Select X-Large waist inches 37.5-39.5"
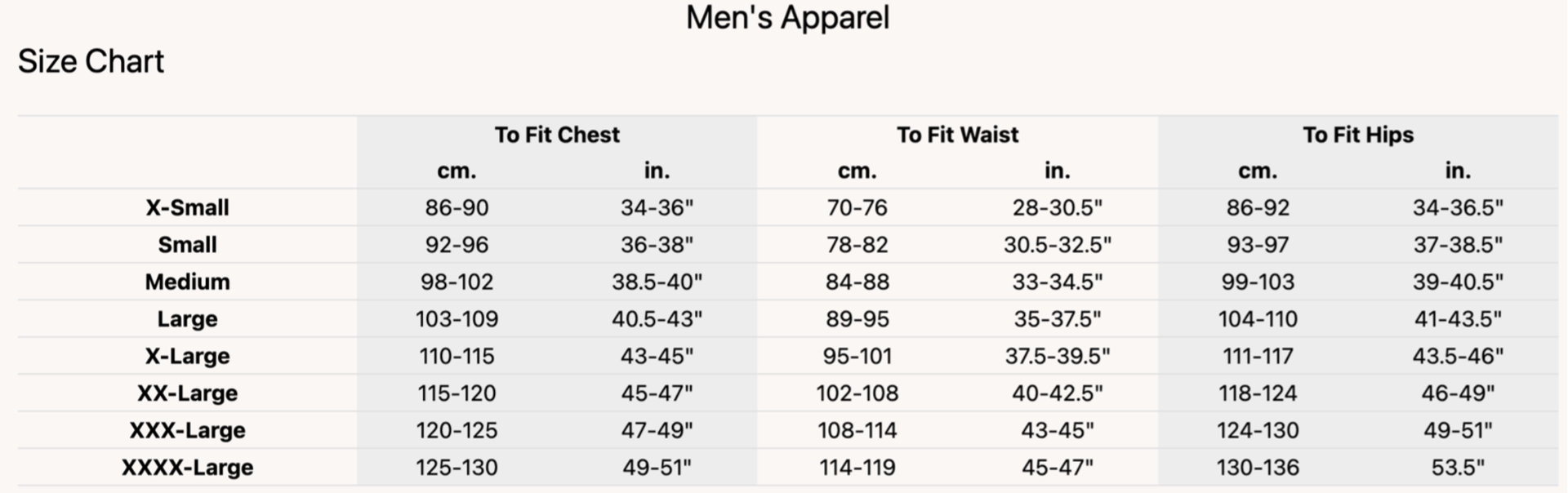Image resolution: width=1568 pixels, height=493 pixels. [1057, 356]
